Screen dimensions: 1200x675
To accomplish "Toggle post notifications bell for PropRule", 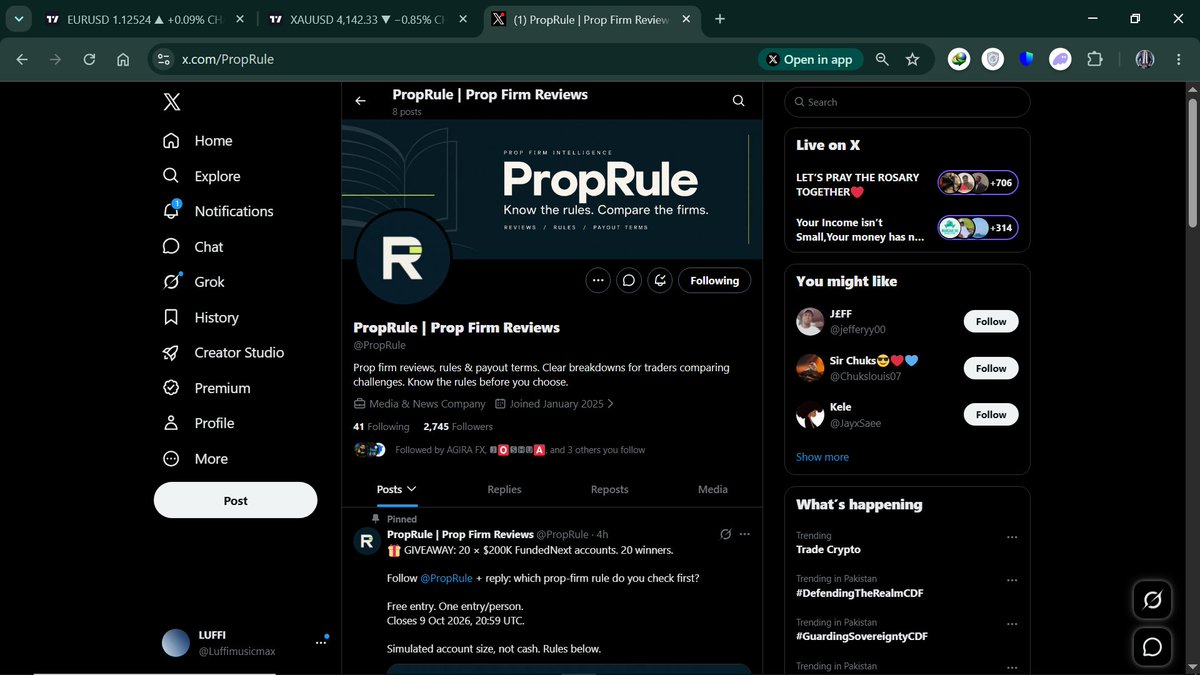I will 660,281.
